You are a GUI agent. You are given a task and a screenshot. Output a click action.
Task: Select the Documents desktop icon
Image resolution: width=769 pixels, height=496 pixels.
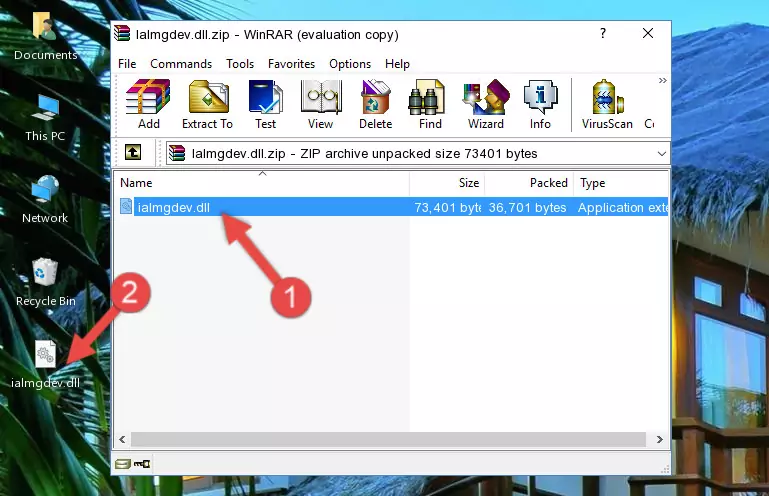(x=45, y=36)
